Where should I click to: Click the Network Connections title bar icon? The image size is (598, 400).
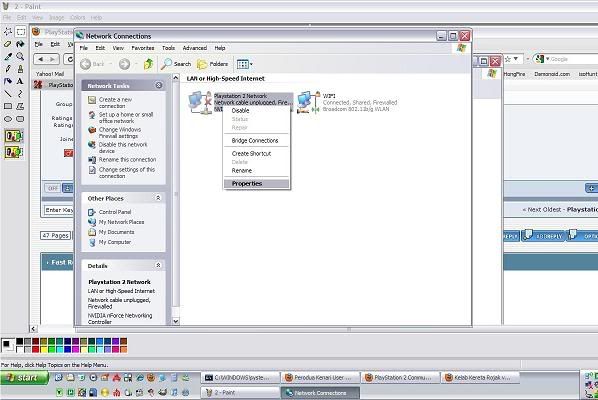80,36
